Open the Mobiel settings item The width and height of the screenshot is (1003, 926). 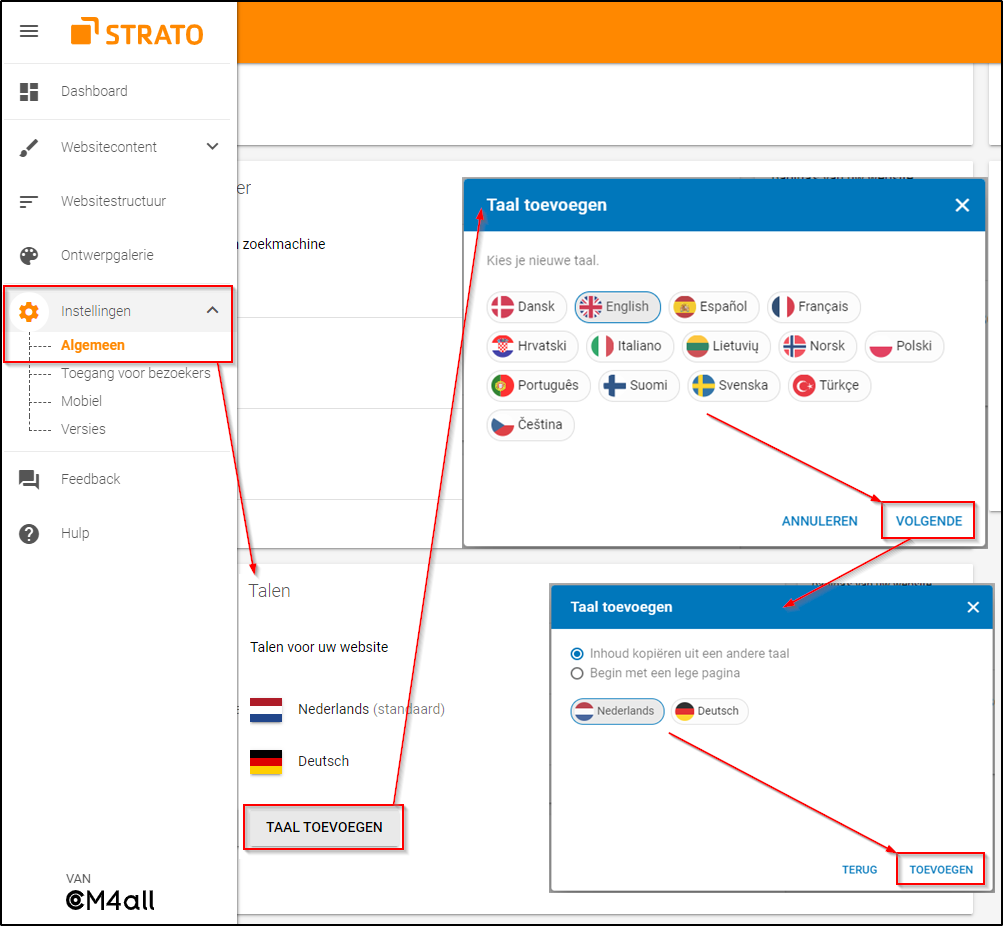(x=81, y=401)
